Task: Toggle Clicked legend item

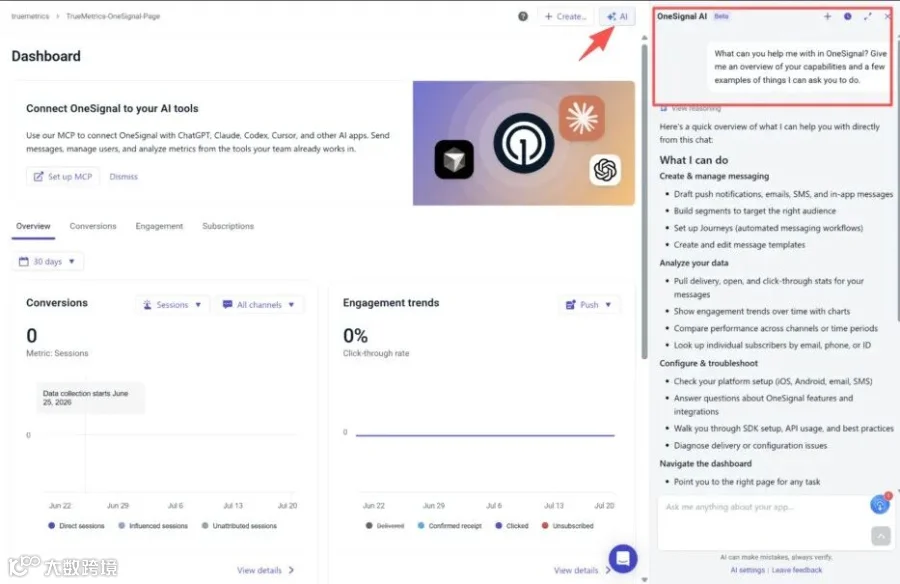Action: click(x=511, y=525)
